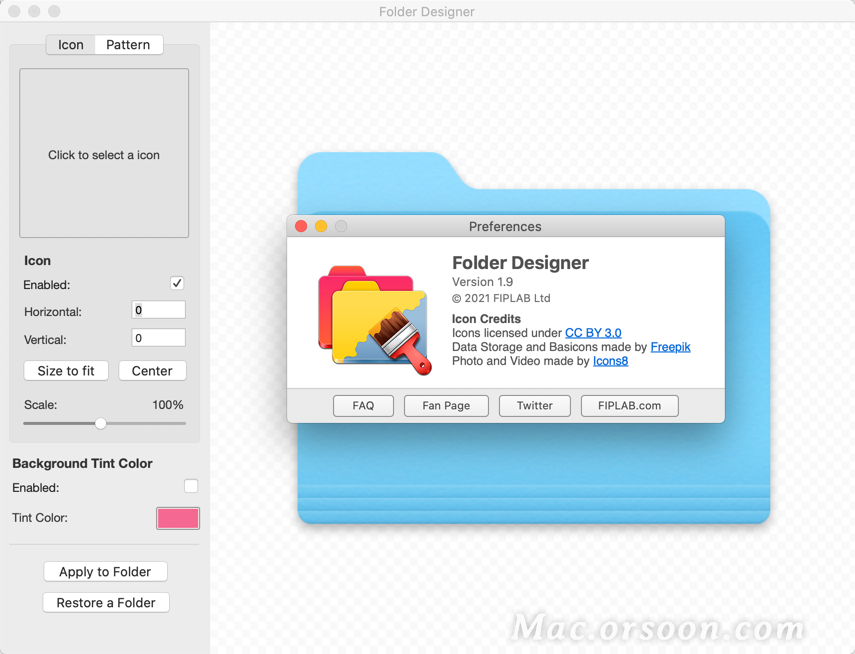This screenshot has height=654, width=855.
Task: Open the icon picker area labeled 'Click to select a icon'
Action: click(x=104, y=152)
